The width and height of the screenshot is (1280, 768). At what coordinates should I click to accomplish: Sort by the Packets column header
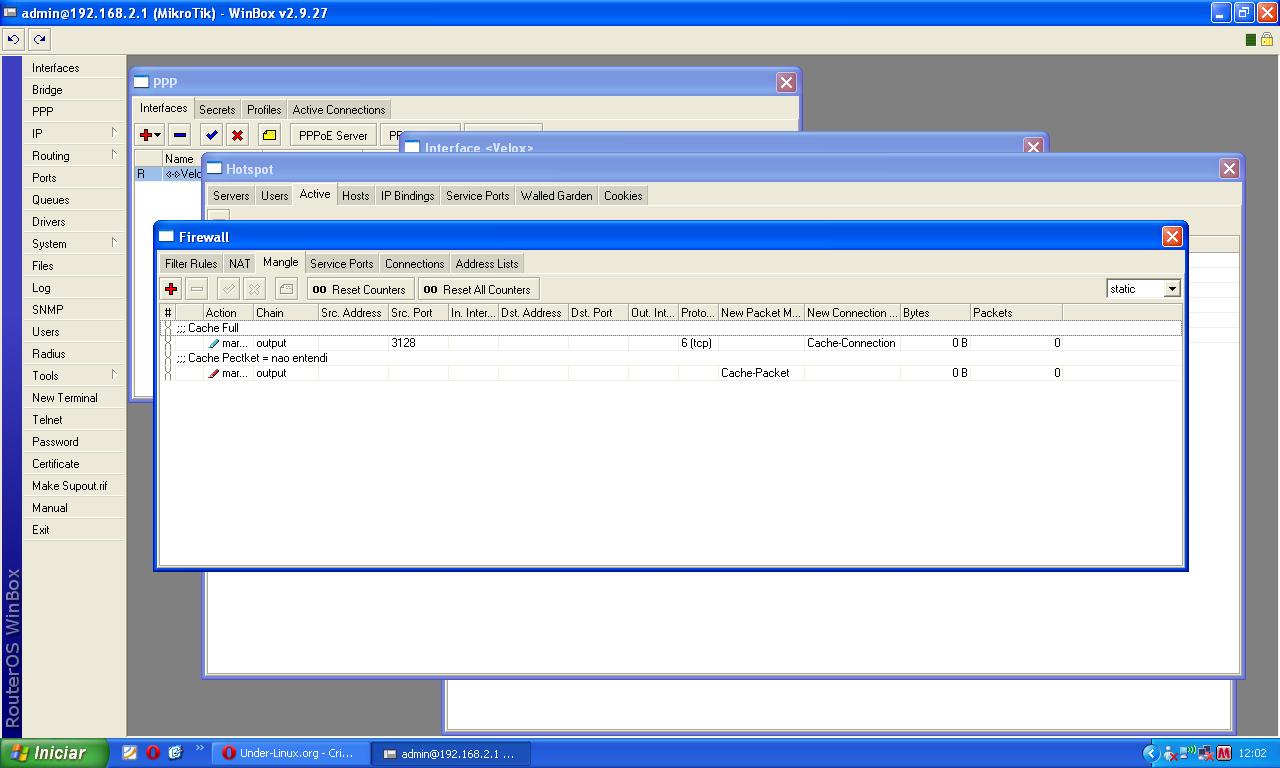pos(1016,313)
